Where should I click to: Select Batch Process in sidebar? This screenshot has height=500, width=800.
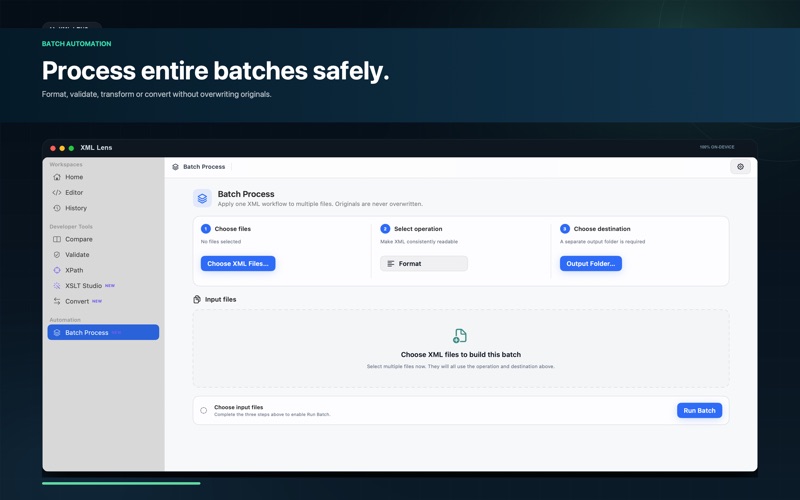[x=103, y=332]
